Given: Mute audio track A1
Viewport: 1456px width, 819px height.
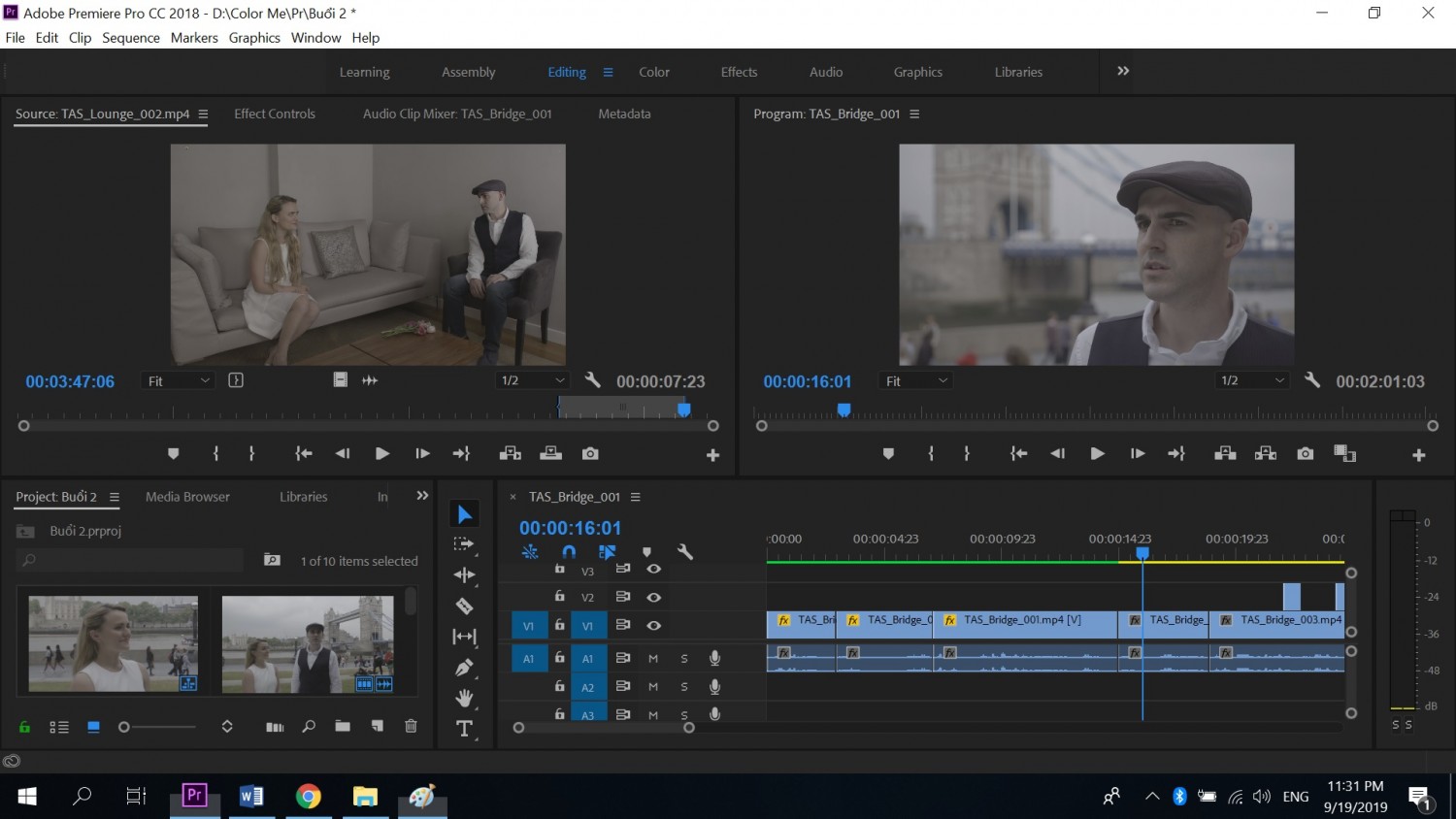Looking at the screenshot, I should pyautogui.click(x=653, y=659).
